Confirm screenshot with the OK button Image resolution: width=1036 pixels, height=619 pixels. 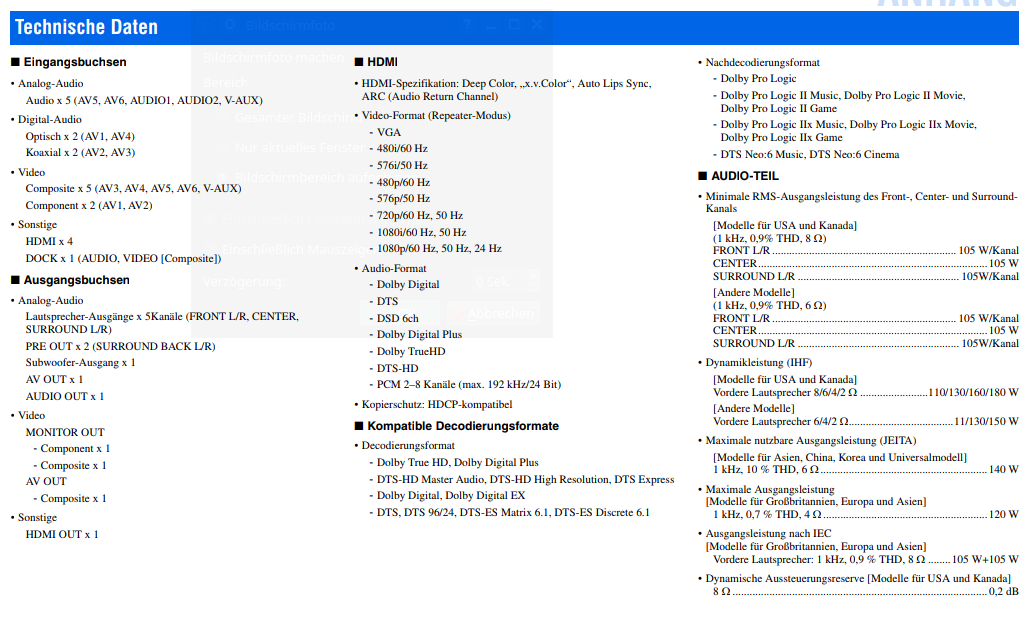pyautogui.click(x=398, y=313)
